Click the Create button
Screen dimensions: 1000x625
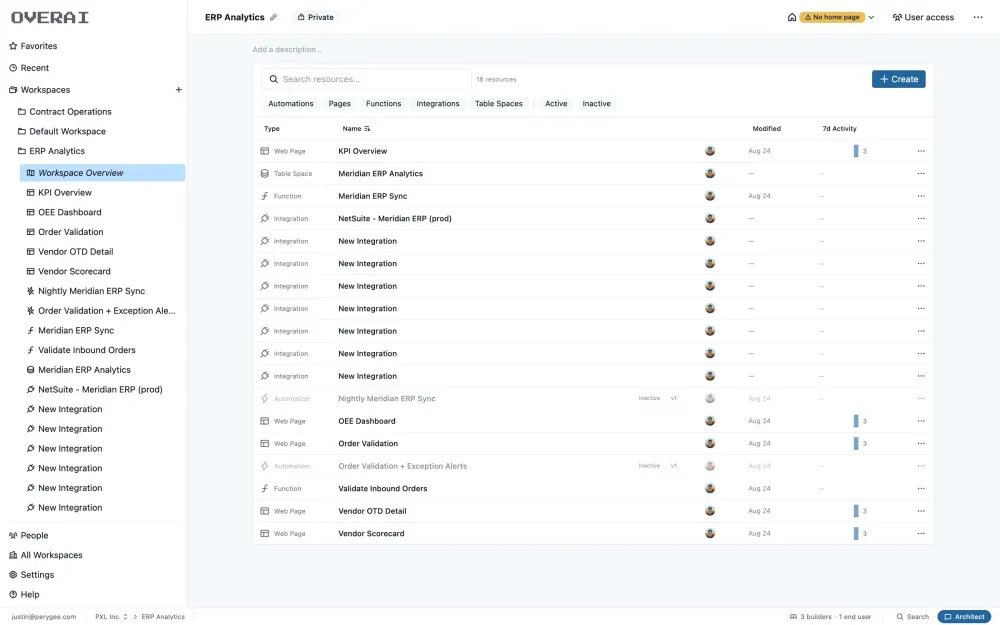899,79
